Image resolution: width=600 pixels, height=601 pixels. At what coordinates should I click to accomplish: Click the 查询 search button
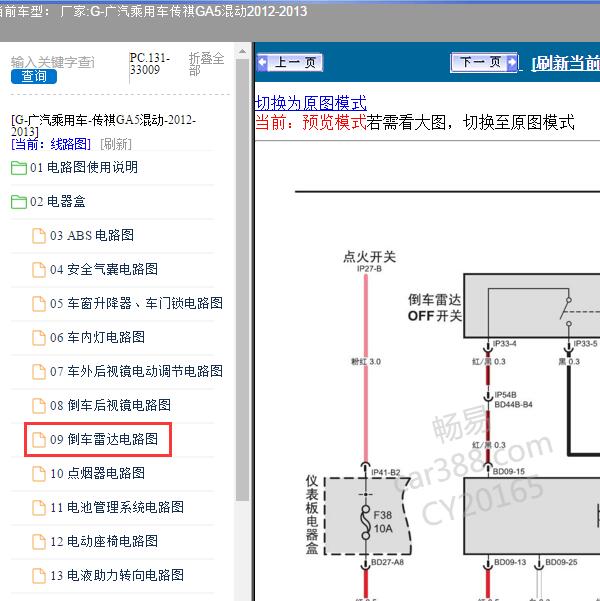34,76
